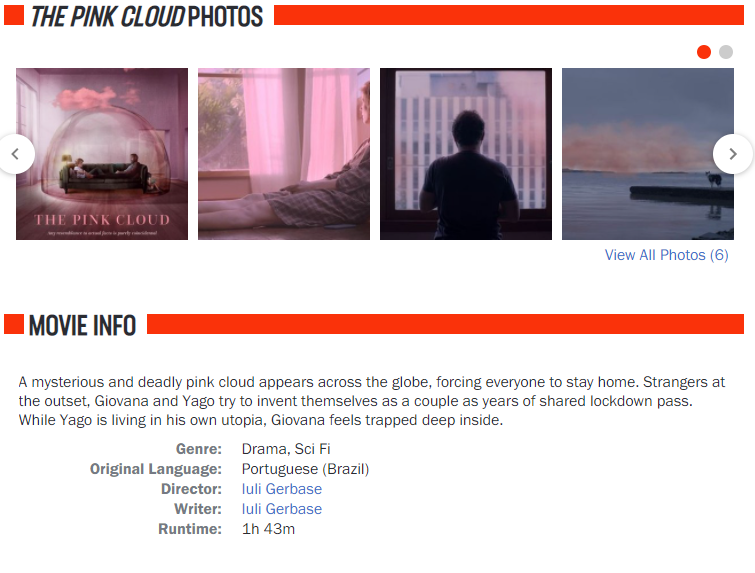Image resolution: width=755 pixels, height=573 pixels.
Task: Select the second carousel page dot
Action: click(726, 52)
